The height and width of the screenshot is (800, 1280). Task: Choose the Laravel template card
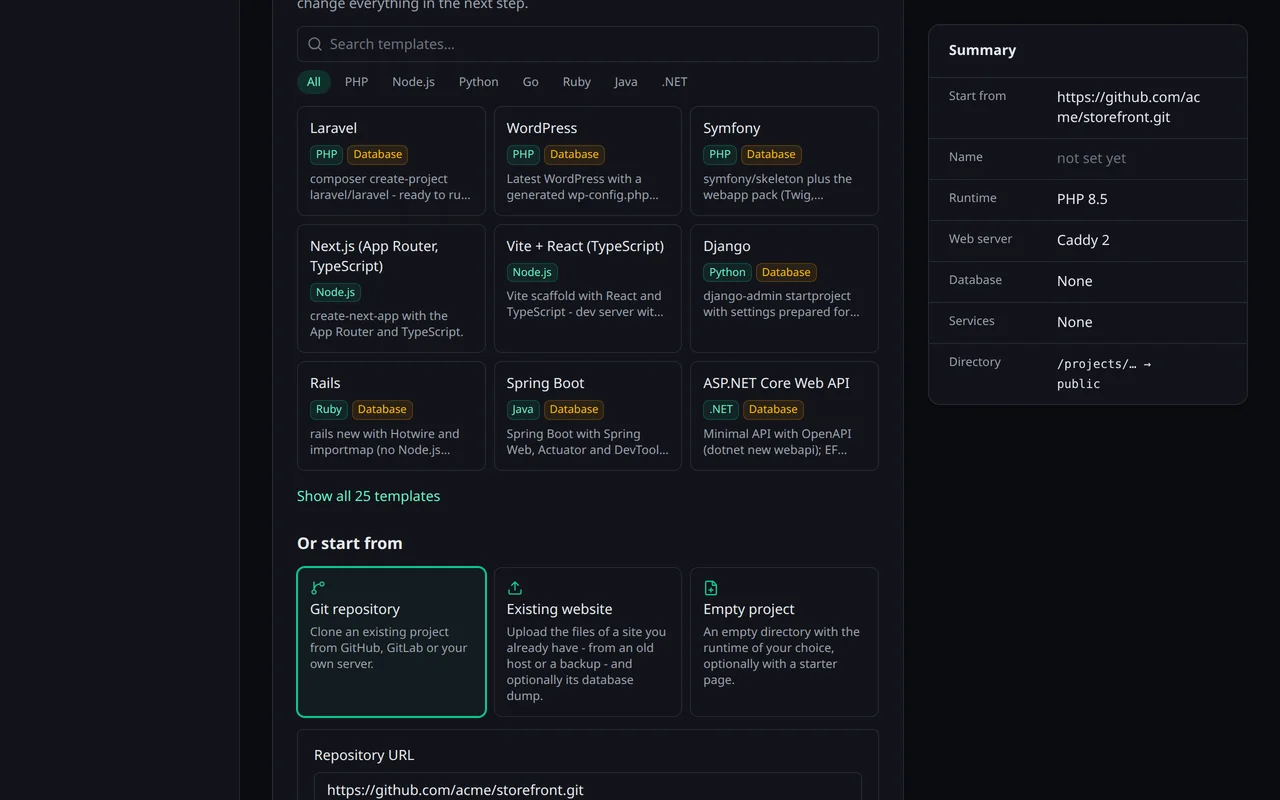(391, 161)
